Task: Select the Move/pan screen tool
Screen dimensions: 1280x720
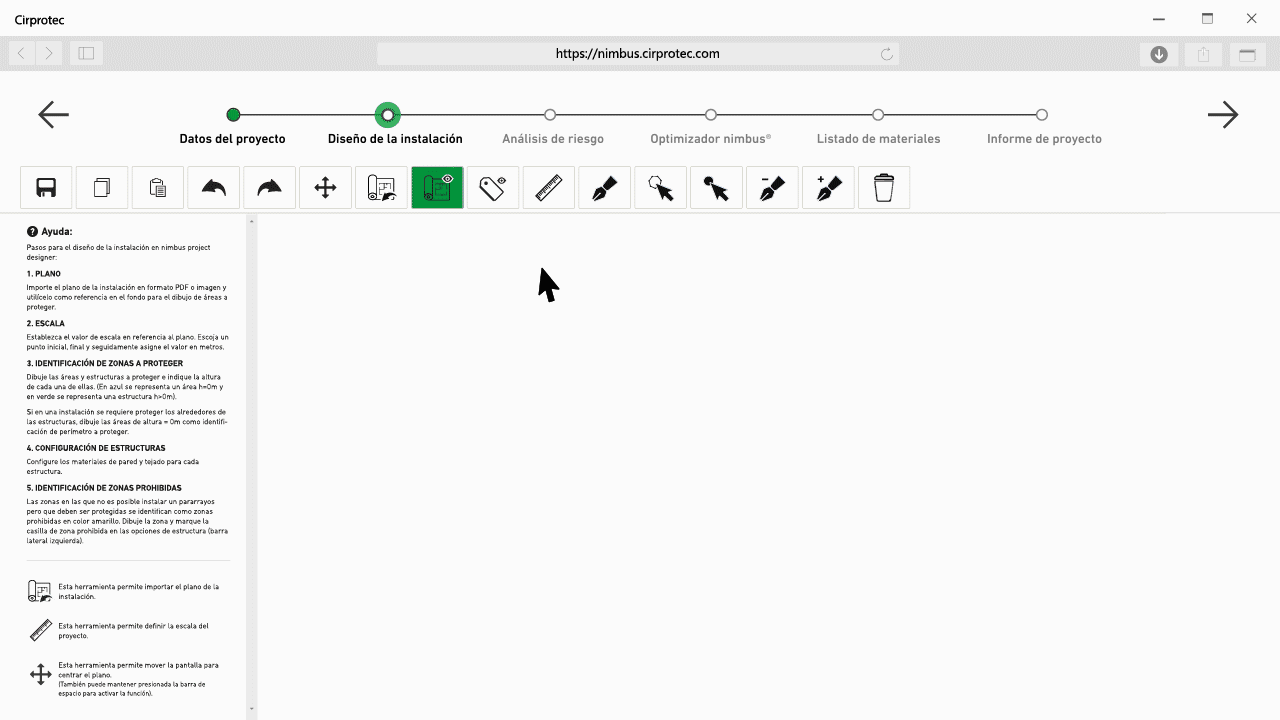Action: click(x=325, y=187)
